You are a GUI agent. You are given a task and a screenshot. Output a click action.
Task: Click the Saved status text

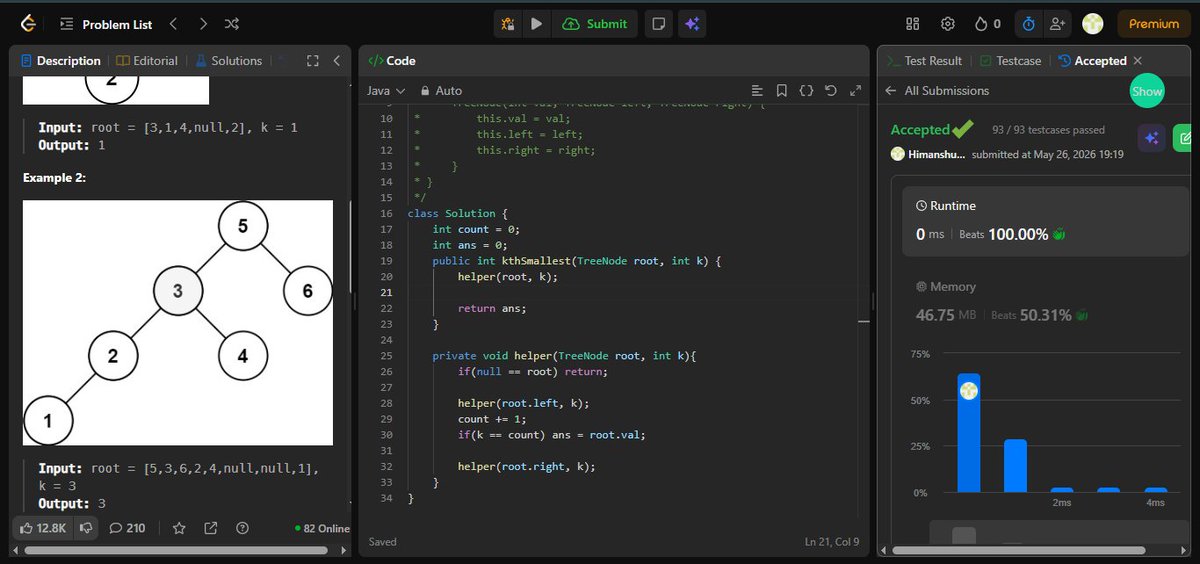[382, 542]
